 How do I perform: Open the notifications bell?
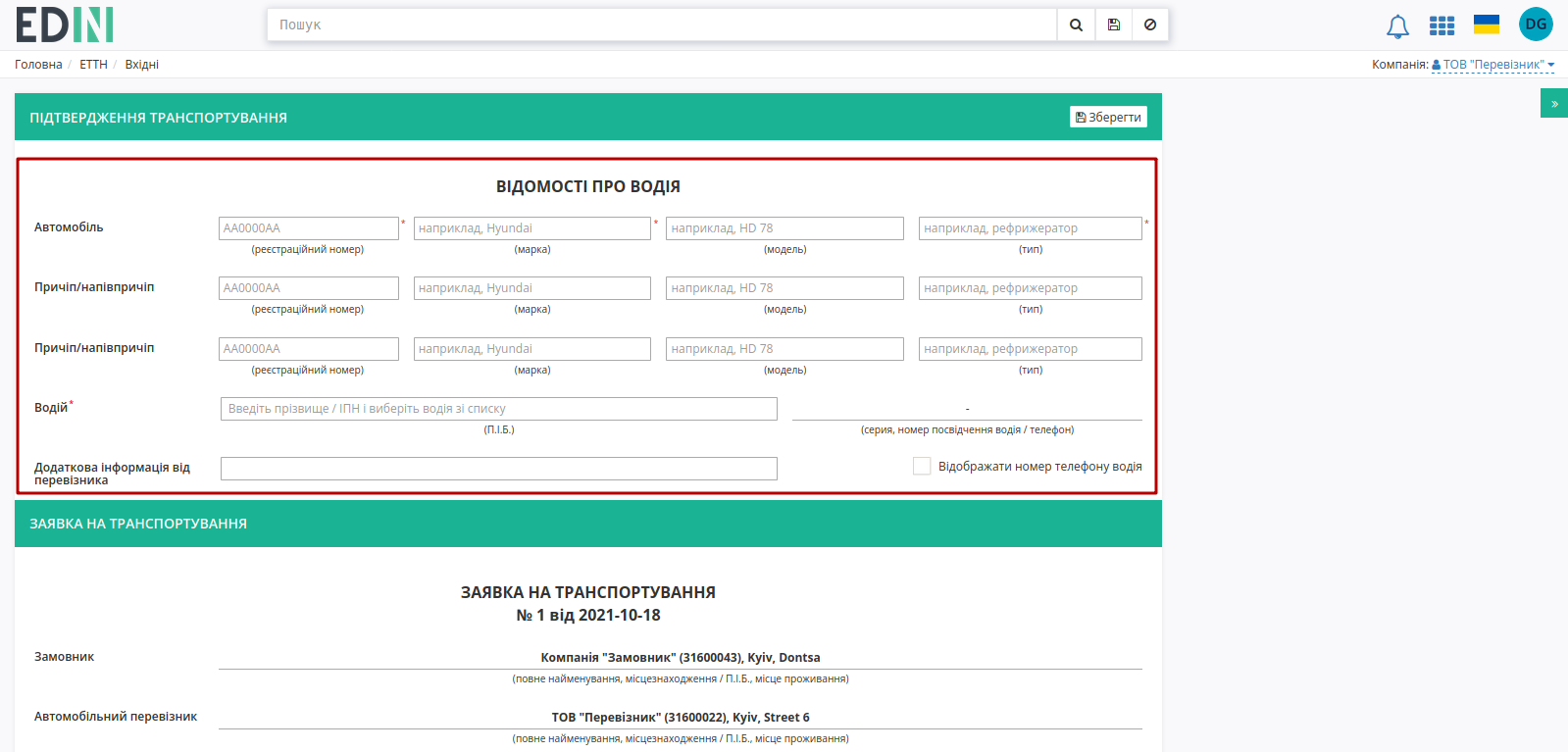tap(1397, 26)
